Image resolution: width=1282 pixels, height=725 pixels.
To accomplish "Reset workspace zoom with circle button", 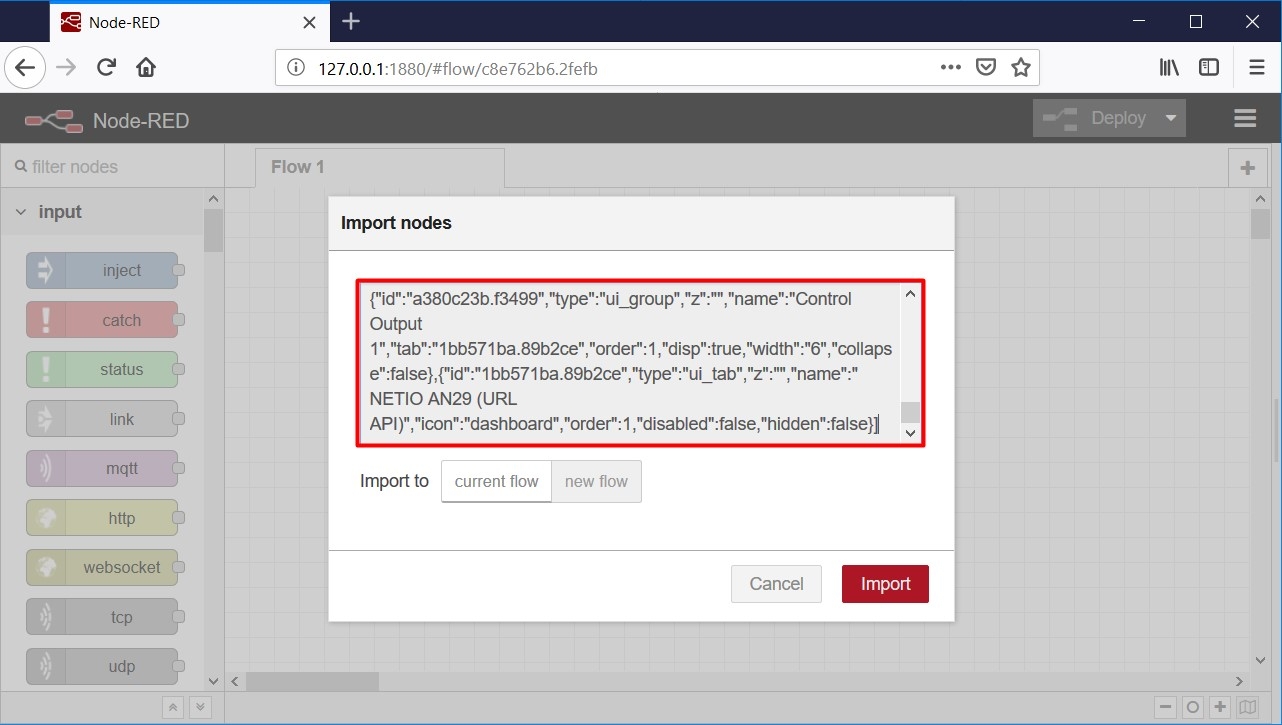I will 1192,707.
